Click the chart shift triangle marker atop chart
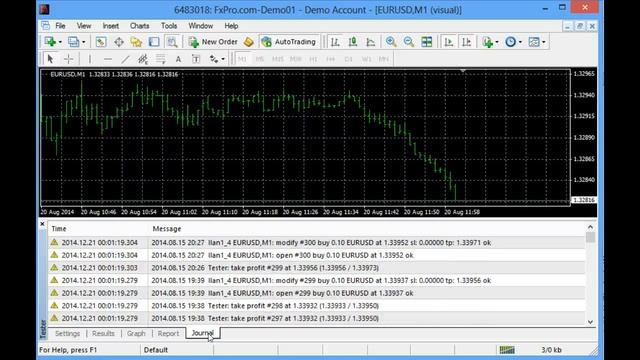640x360 pixels. (463, 71)
